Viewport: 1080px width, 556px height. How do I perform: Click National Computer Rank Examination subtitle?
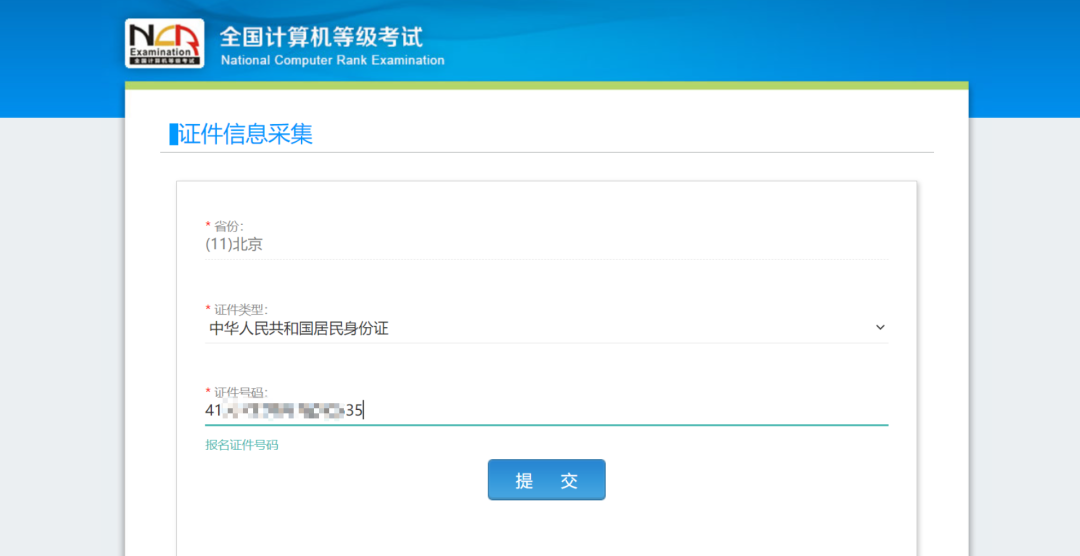pyautogui.click(x=333, y=61)
